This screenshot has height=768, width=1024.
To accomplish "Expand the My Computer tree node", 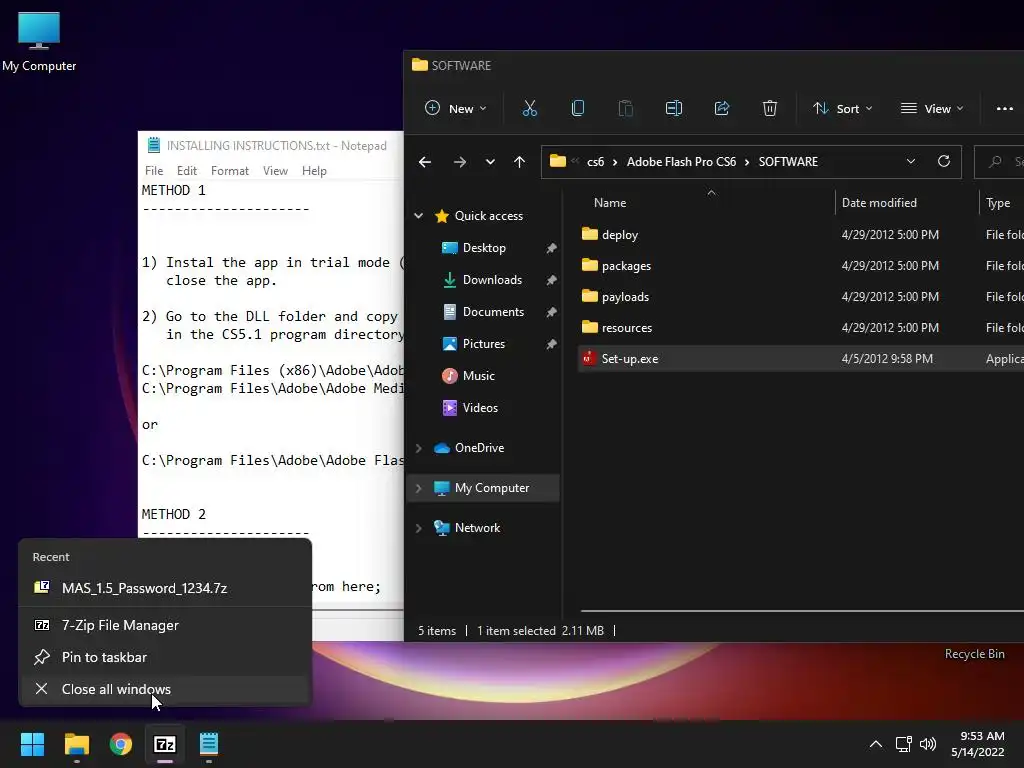I will click(419, 488).
